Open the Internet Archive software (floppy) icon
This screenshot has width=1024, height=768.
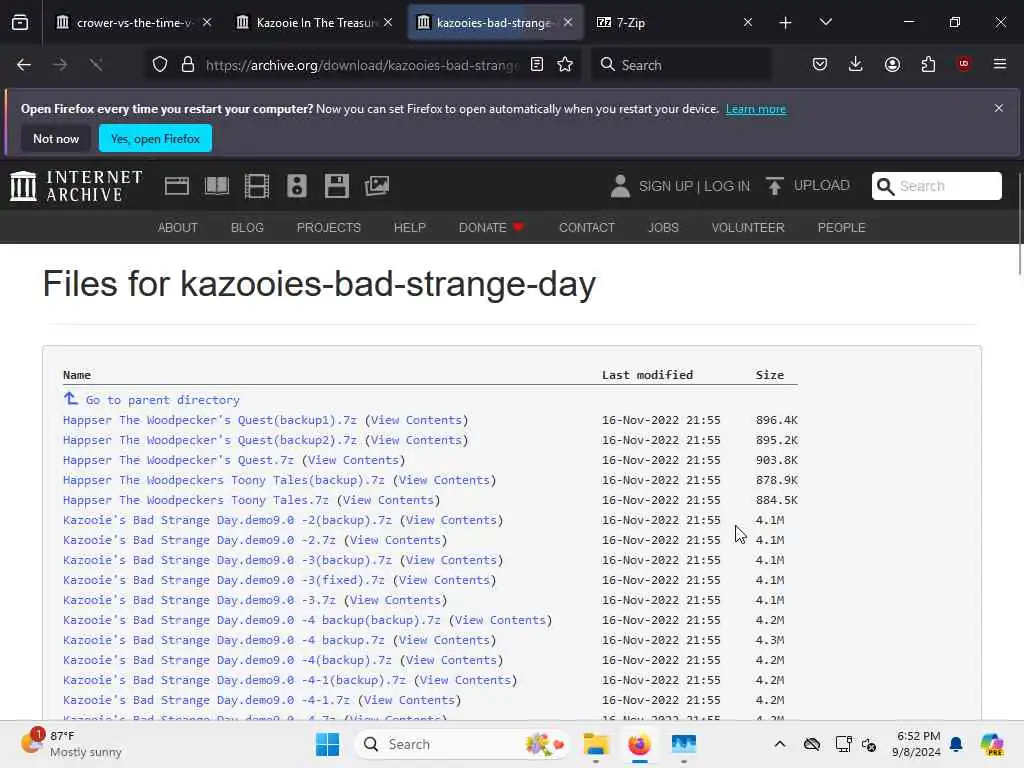tap(337, 186)
